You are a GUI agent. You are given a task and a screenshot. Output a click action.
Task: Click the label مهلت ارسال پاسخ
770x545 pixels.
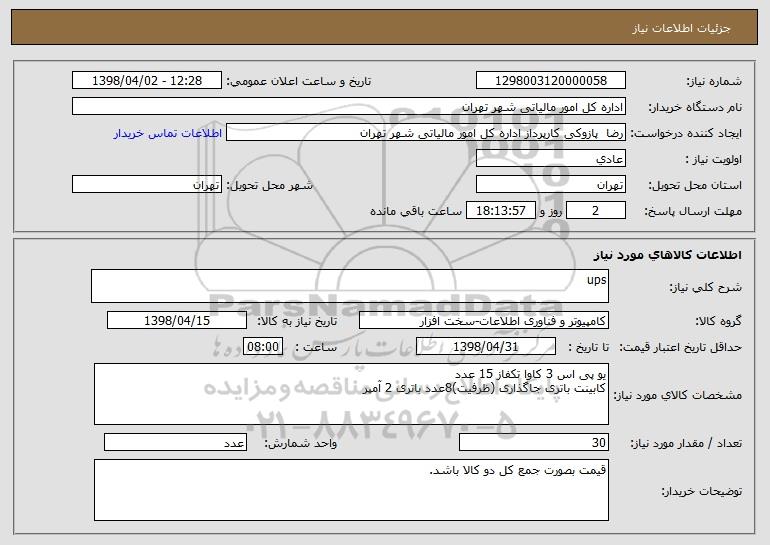(693, 211)
